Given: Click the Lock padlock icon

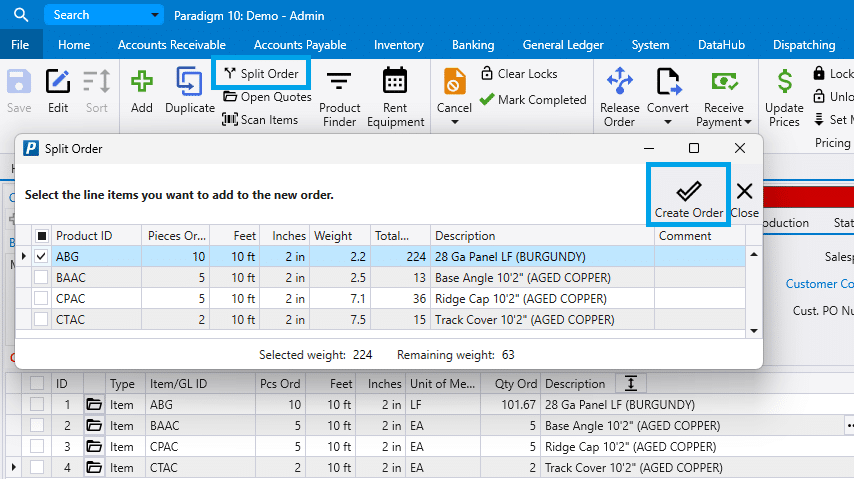Looking at the screenshot, I should click(x=819, y=73).
